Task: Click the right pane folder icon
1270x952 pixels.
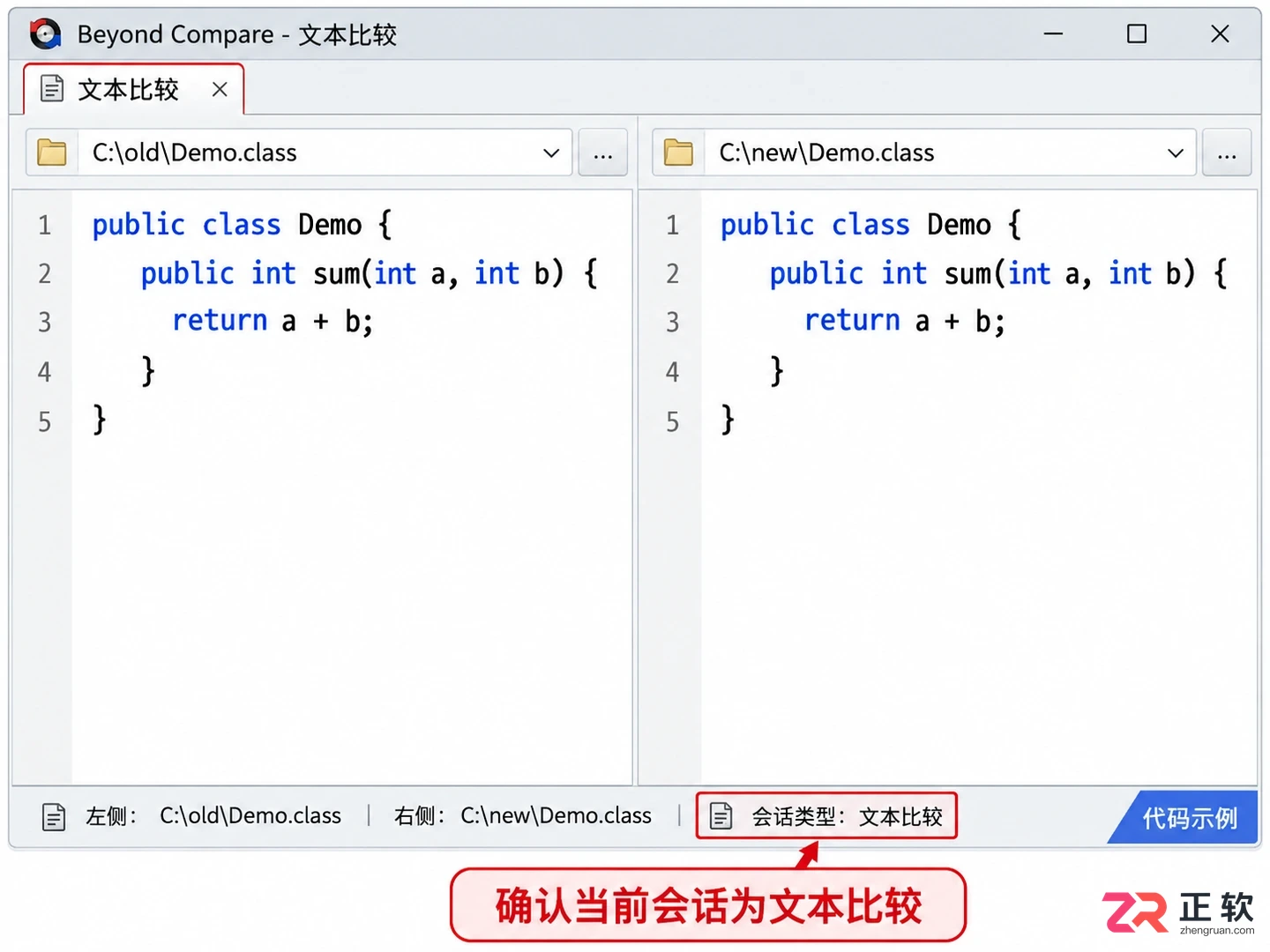Action: (678, 152)
